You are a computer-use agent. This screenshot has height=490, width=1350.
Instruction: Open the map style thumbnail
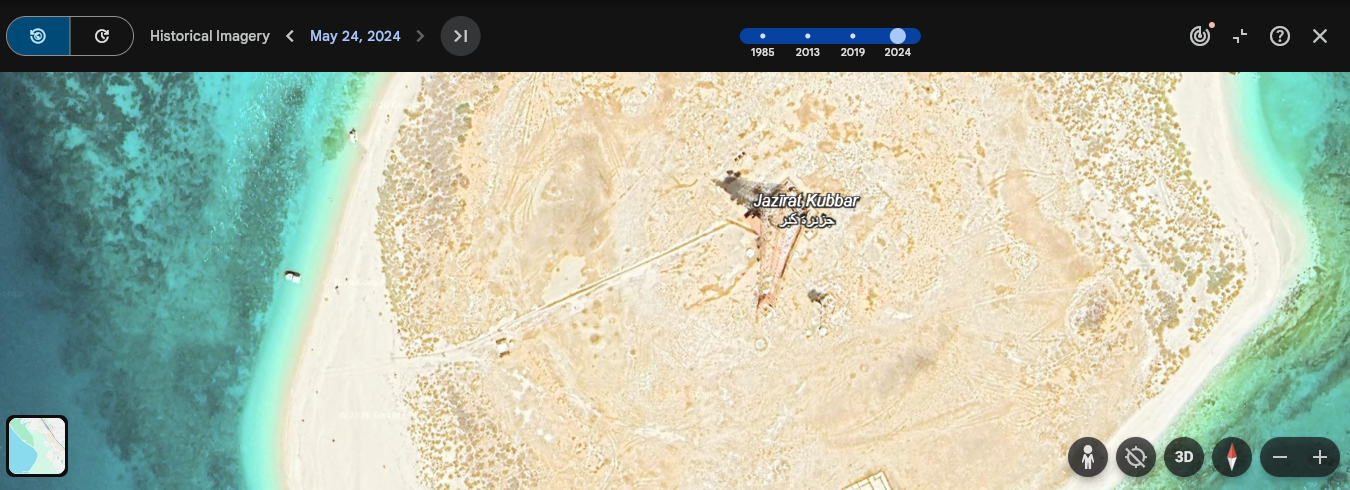pyautogui.click(x=37, y=446)
